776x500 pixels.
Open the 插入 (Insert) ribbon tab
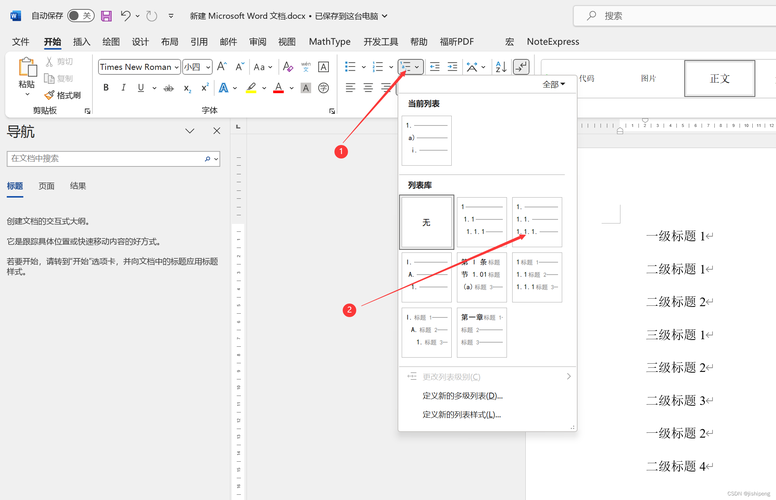coord(82,42)
